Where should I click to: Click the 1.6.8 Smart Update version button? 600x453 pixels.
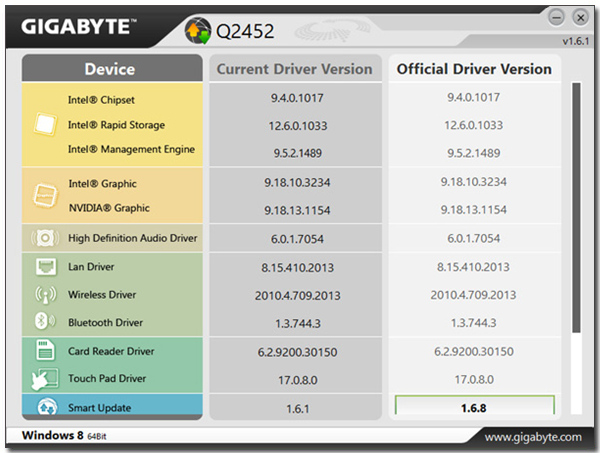(474, 406)
